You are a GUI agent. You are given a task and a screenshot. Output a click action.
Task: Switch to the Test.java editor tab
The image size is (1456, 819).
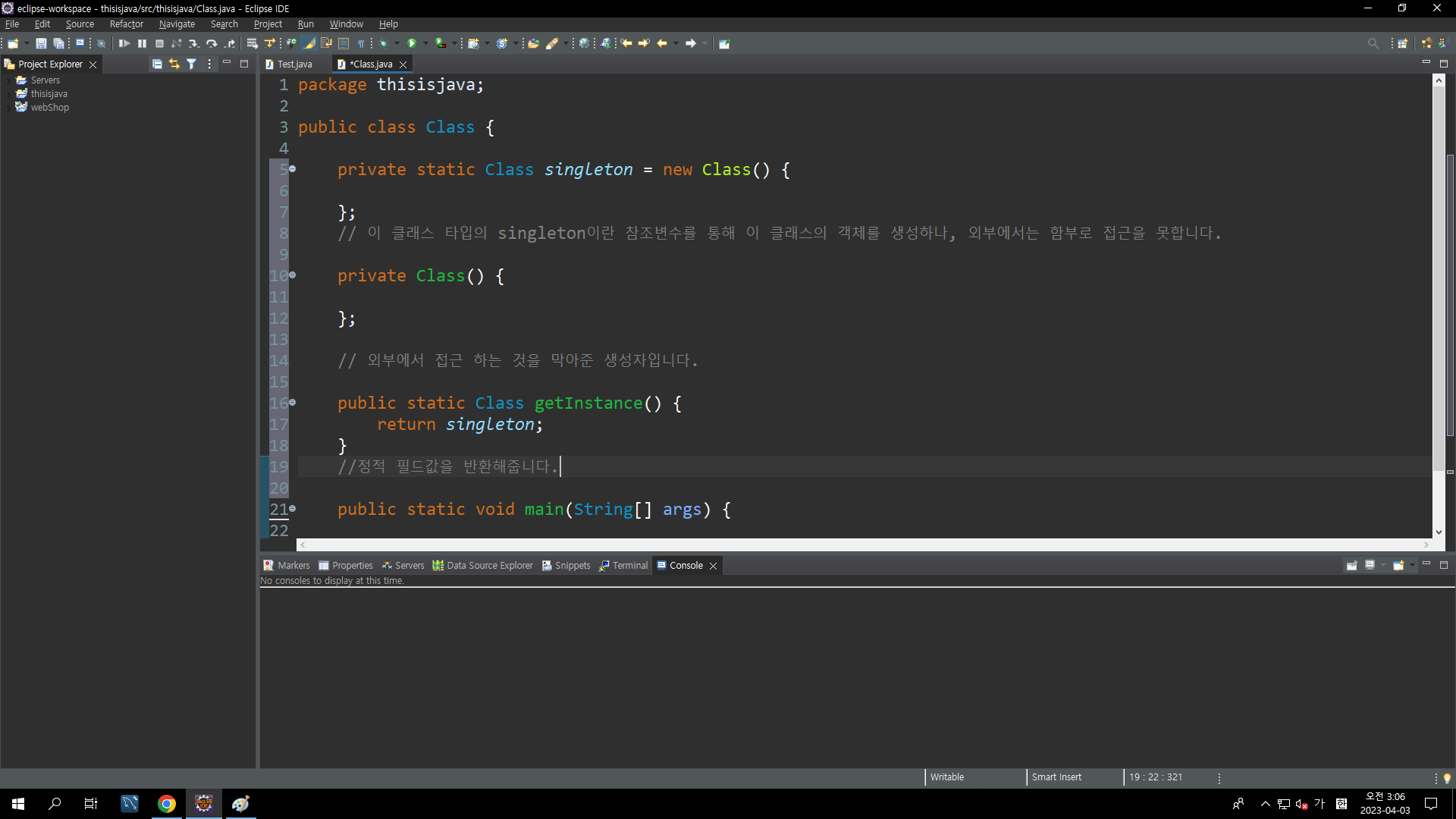(294, 64)
